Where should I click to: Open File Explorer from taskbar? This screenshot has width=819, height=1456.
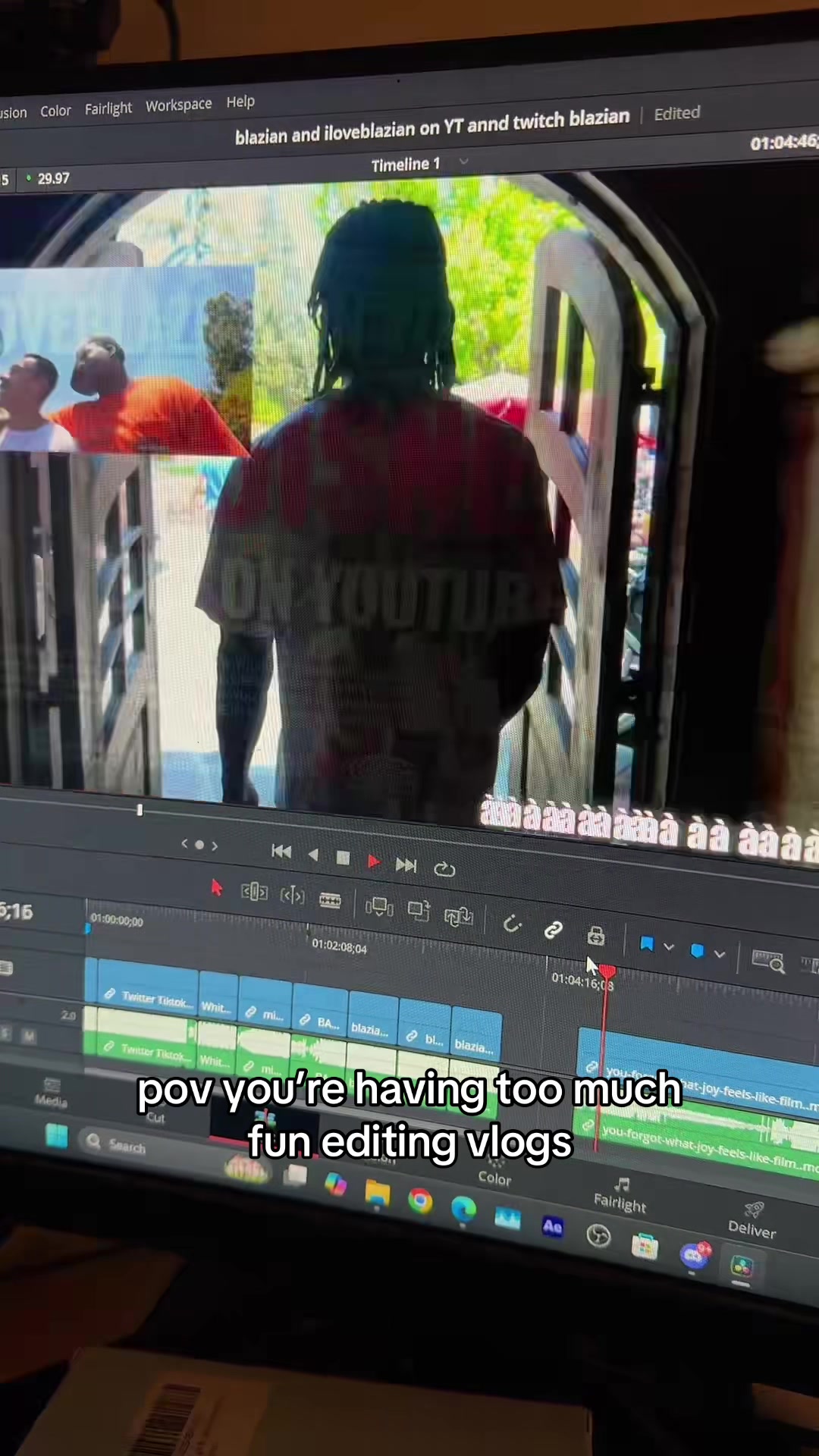coord(377,1194)
